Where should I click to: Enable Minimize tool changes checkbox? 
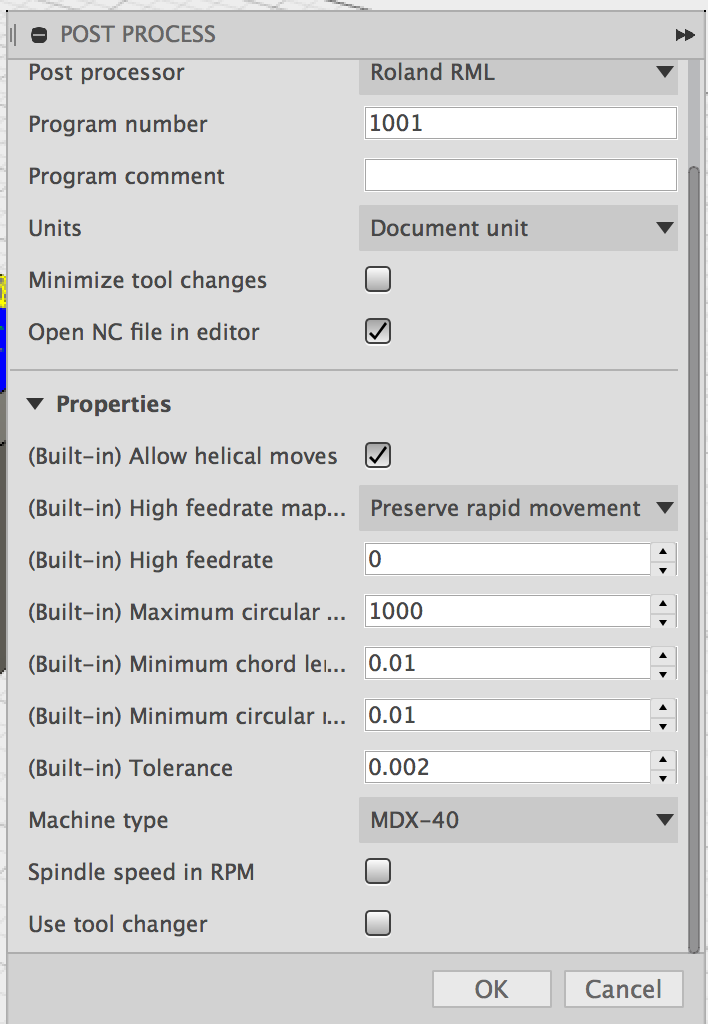point(378,280)
